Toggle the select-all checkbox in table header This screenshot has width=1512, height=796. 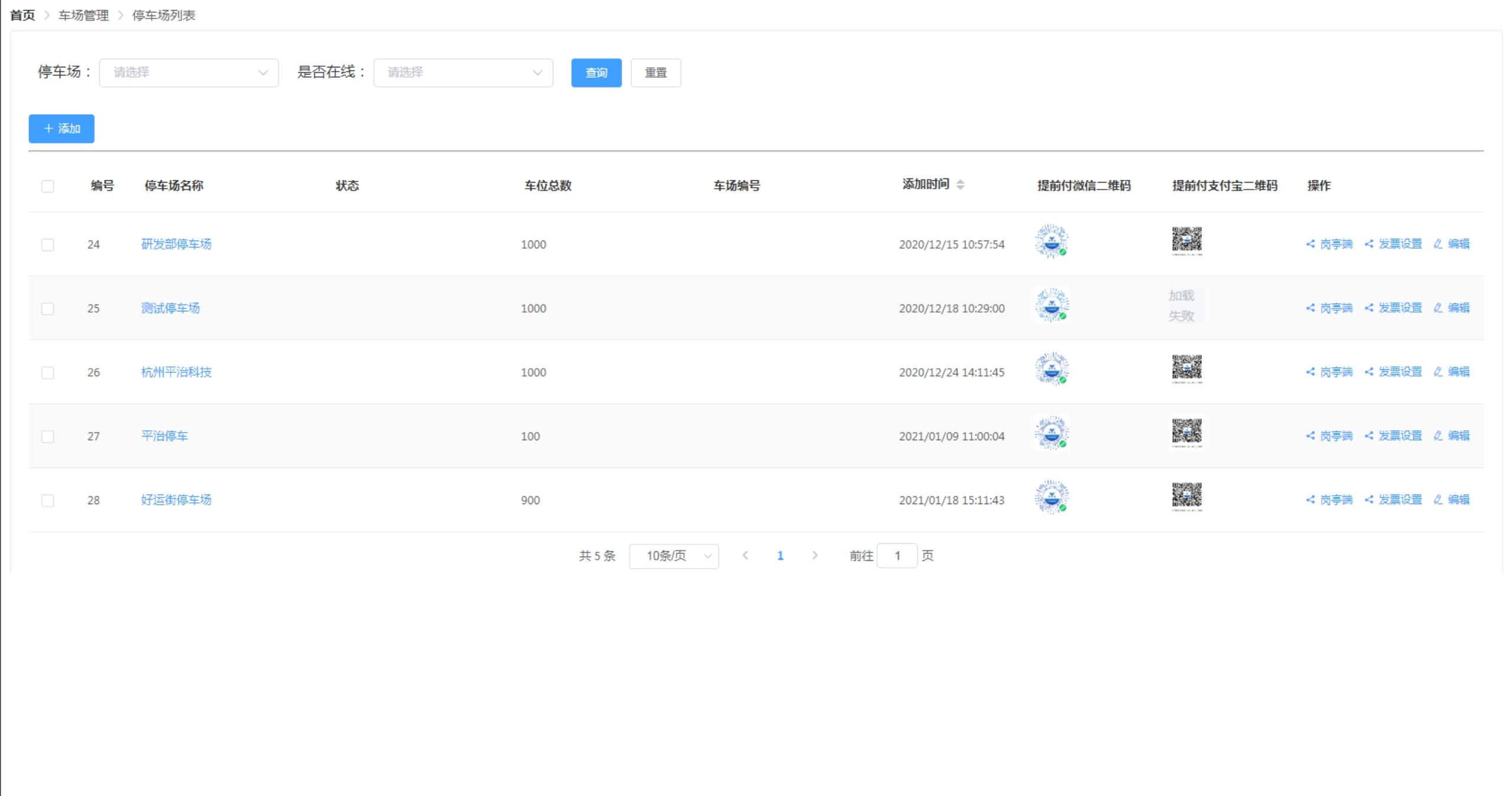[48, 186]
